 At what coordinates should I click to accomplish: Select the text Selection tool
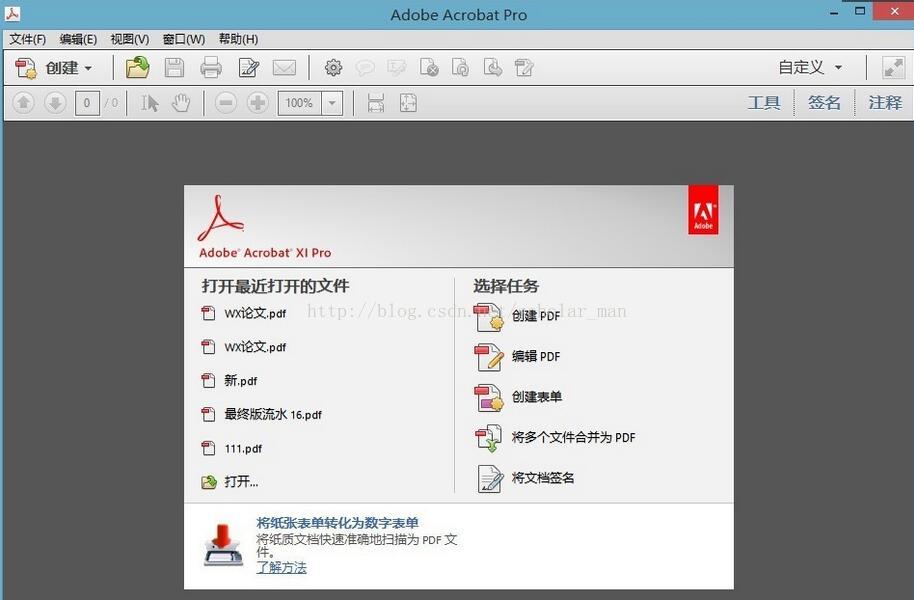(149, 103)
